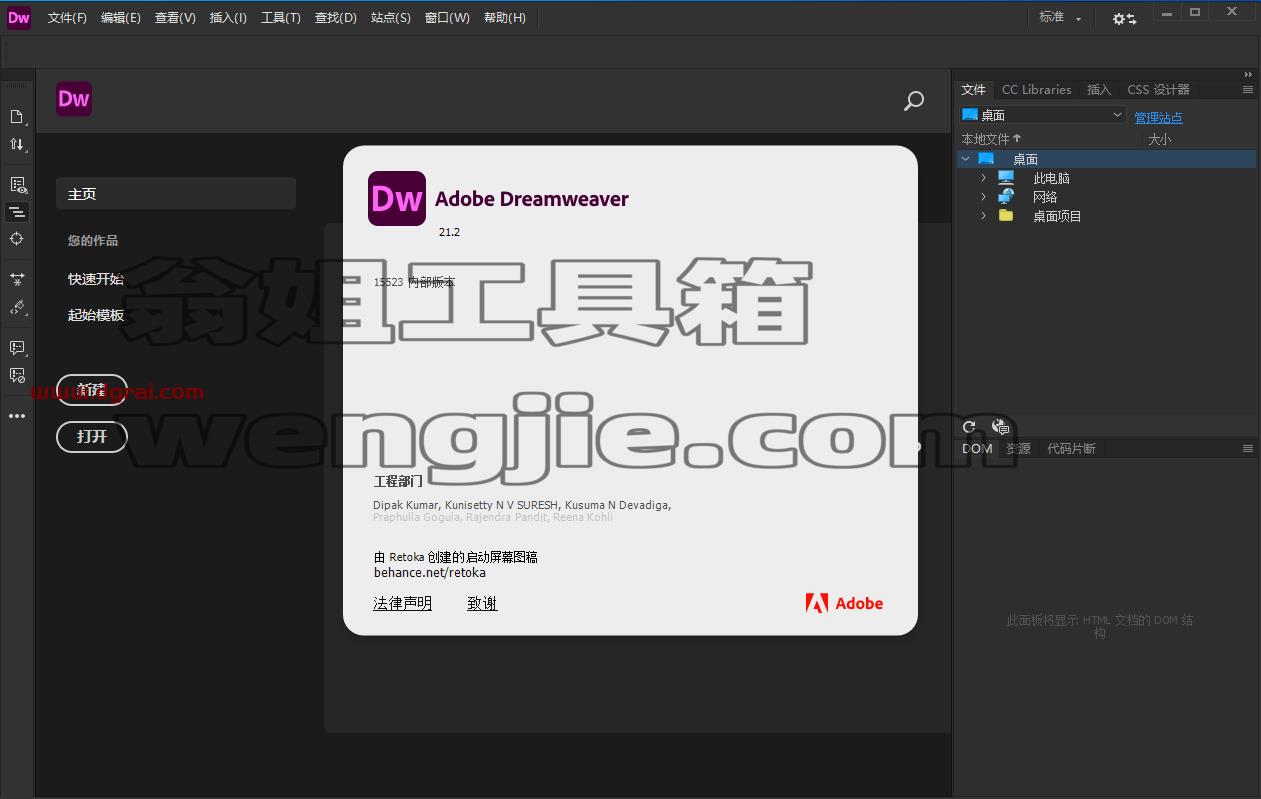Click the 您的作品 heading
Viewport: 1261px width, 799px height.
93,240
